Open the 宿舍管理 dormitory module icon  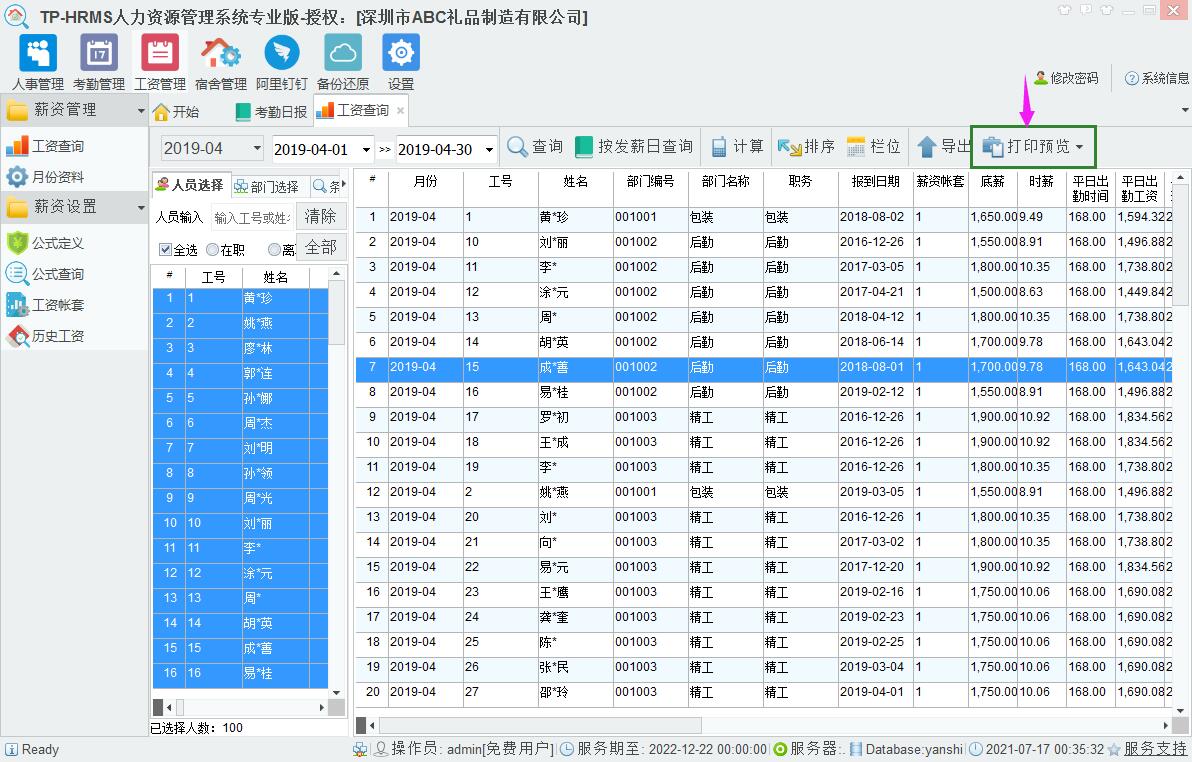[x=220, y=62]
